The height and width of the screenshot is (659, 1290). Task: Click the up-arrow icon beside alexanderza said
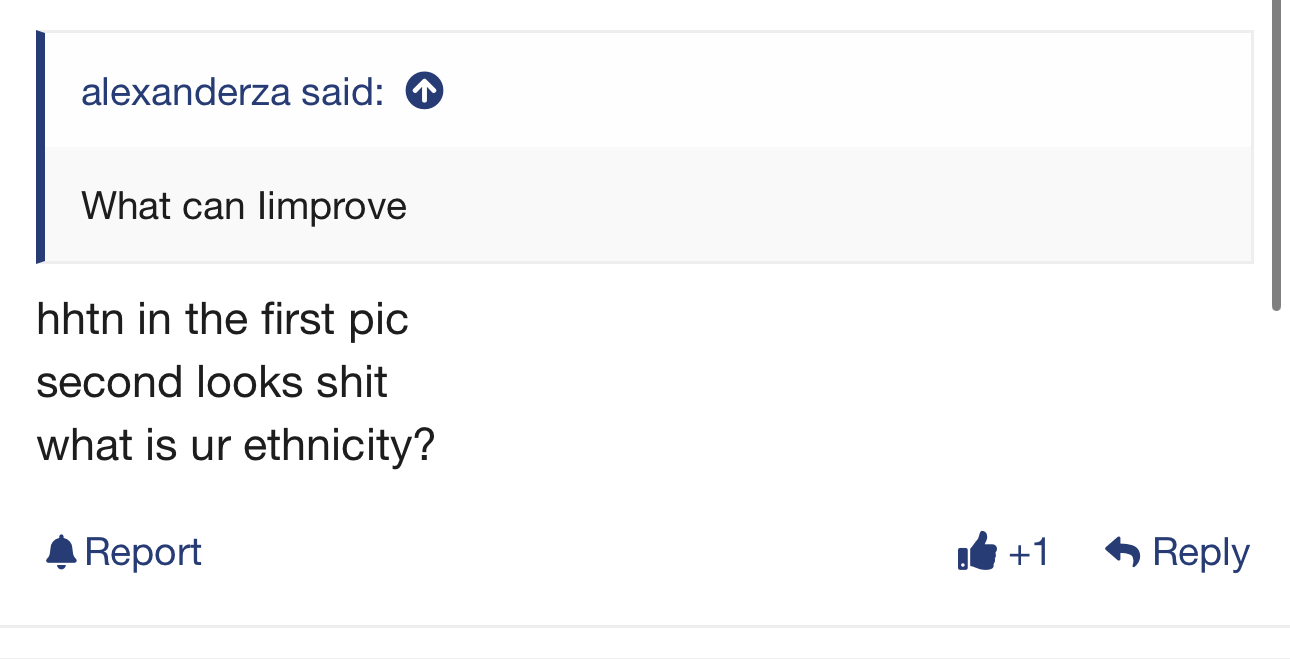pos(424,92)
